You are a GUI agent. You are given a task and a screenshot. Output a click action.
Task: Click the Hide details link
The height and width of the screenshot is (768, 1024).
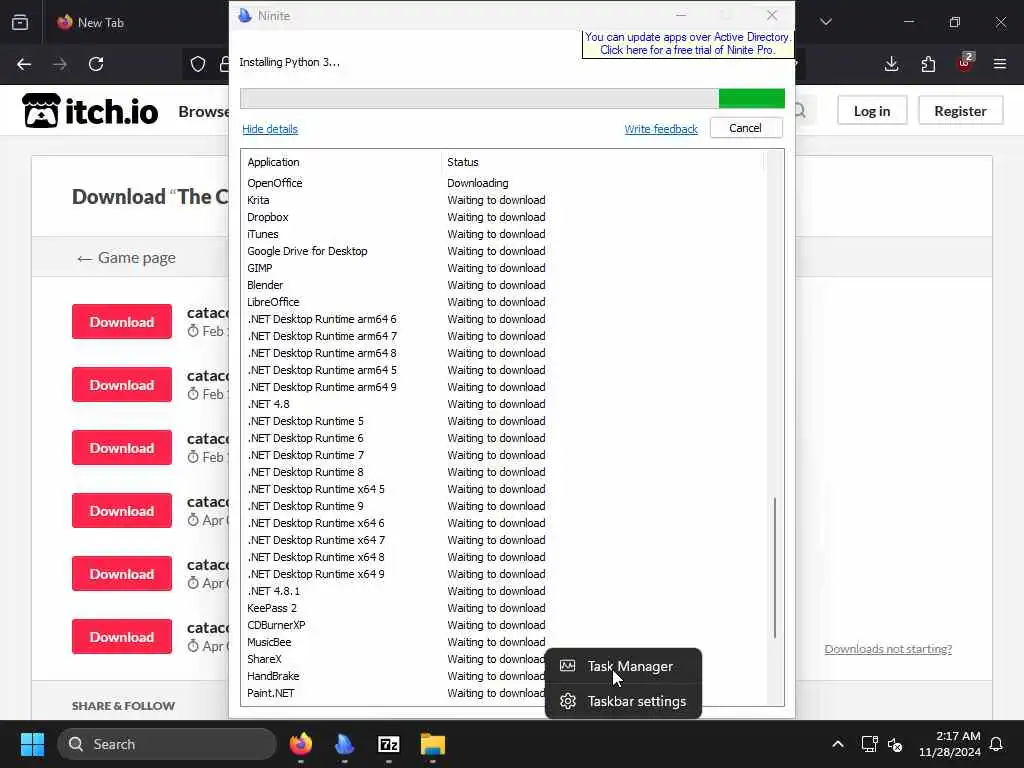(270, 129)
